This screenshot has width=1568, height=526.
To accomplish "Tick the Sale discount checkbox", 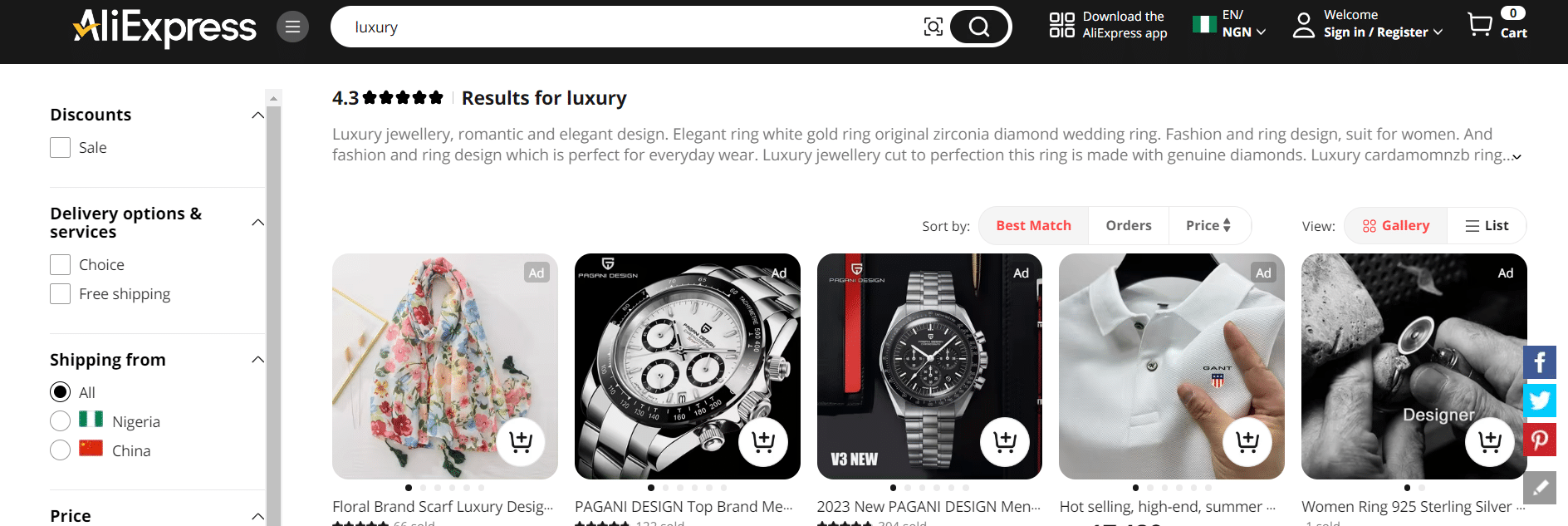I will coord(60,148).
